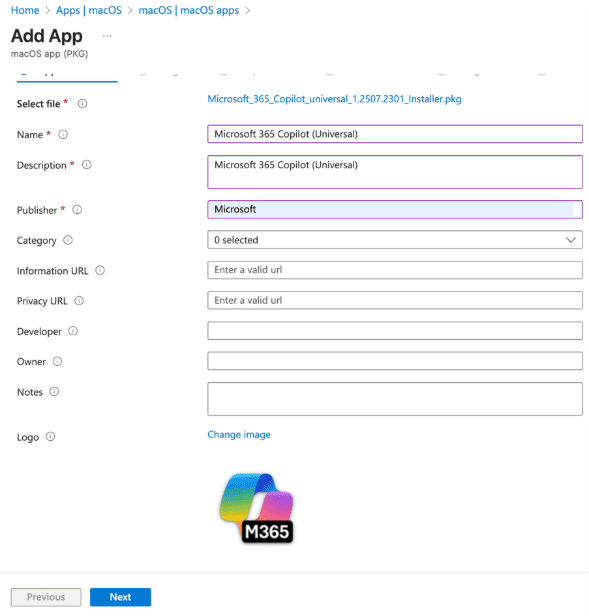Click info icon beside Description label
The image size is (589, 616).
coord(86,165)
